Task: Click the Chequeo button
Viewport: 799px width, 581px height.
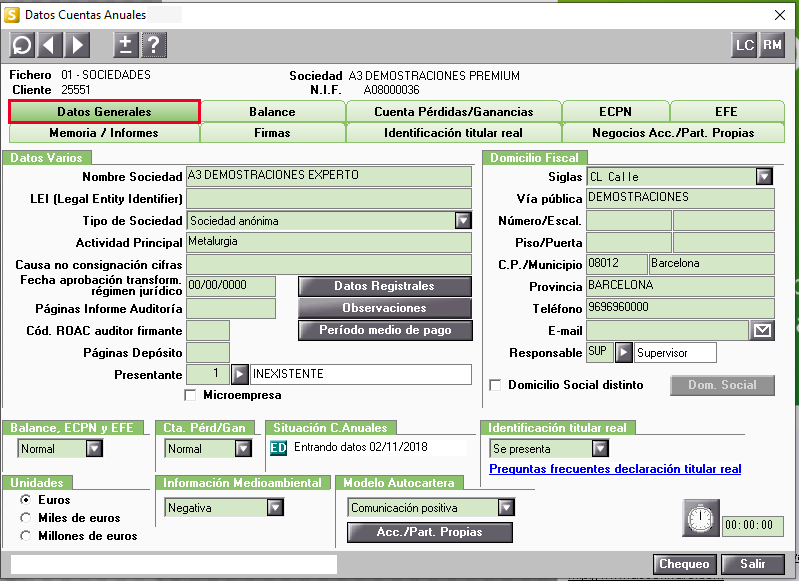Action: pos(684,564)
